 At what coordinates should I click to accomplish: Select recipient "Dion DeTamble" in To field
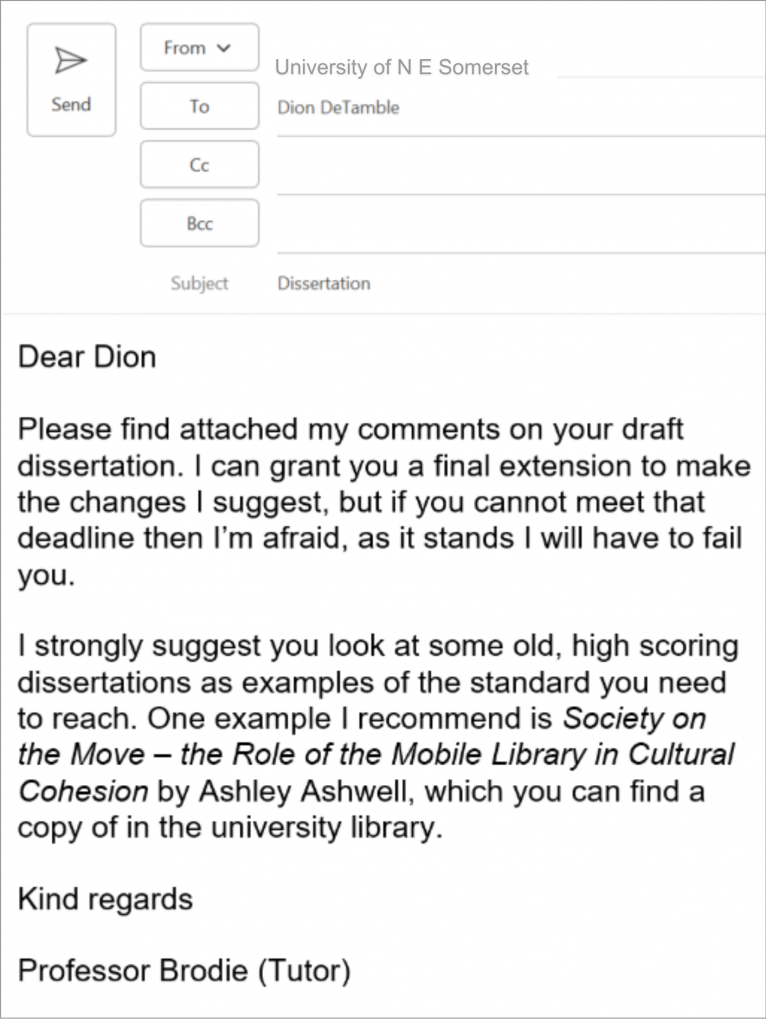(x=338, y=107)
